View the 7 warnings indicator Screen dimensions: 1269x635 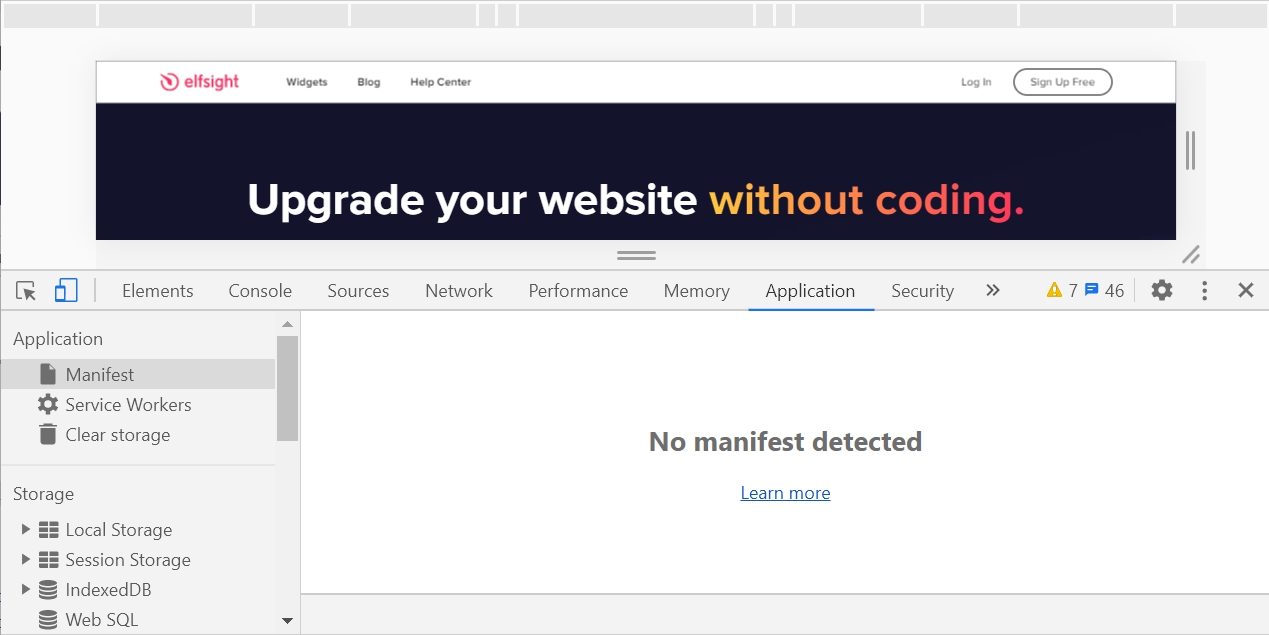tap(1060, 290)
